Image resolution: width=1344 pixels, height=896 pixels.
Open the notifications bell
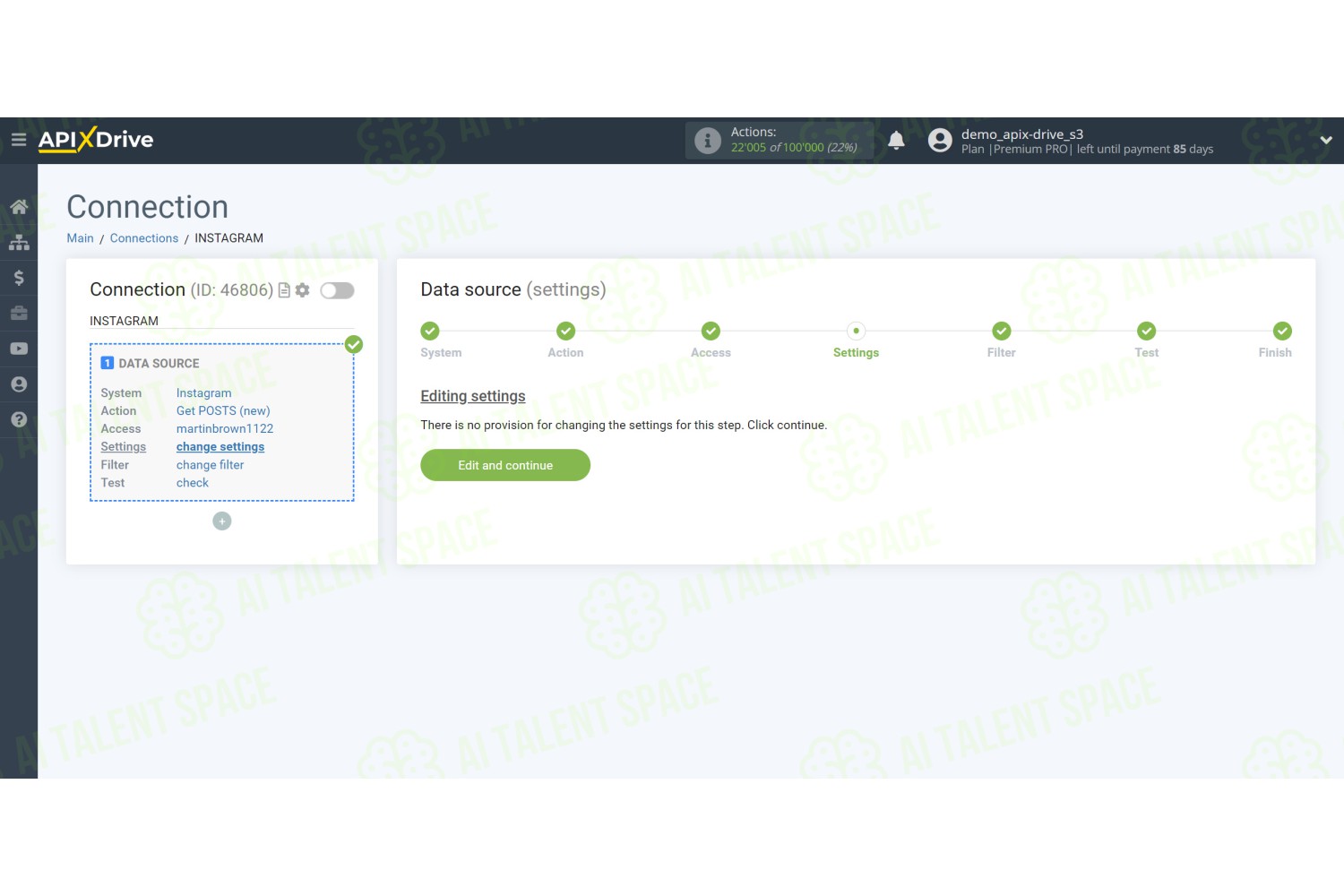[x=896, y=140]
